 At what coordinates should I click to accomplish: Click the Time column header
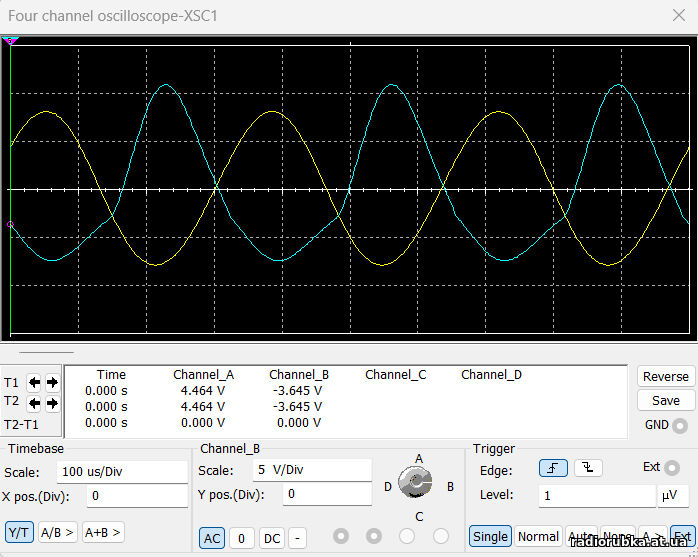pos(111,375)
